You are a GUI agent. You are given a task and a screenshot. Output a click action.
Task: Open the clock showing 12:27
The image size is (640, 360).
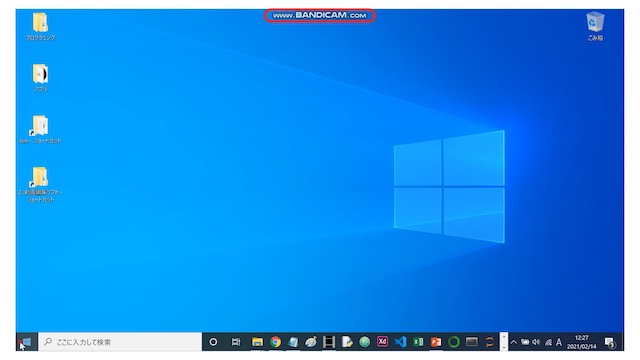581,342
